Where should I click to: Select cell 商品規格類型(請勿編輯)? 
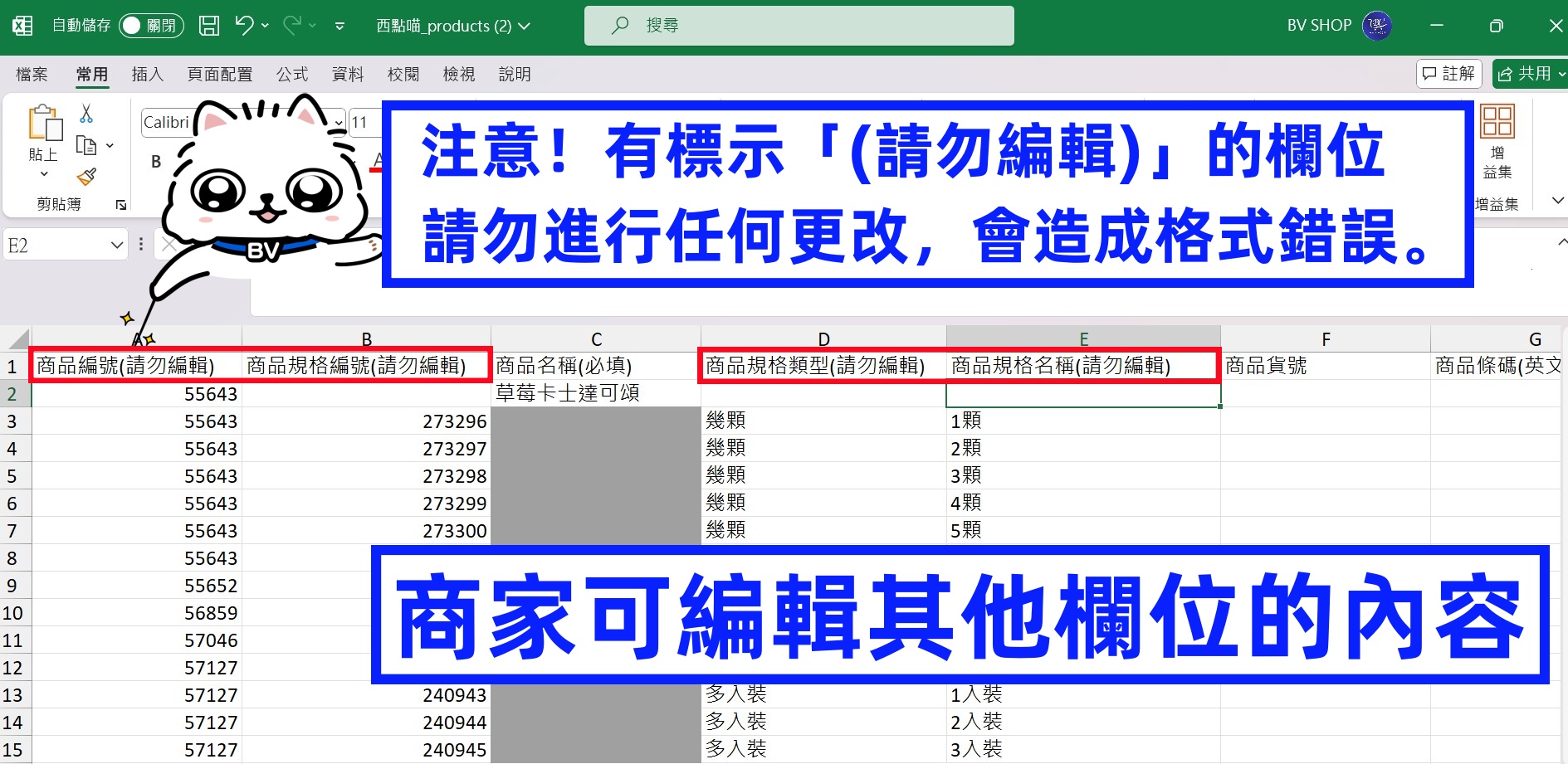point(823,366)
